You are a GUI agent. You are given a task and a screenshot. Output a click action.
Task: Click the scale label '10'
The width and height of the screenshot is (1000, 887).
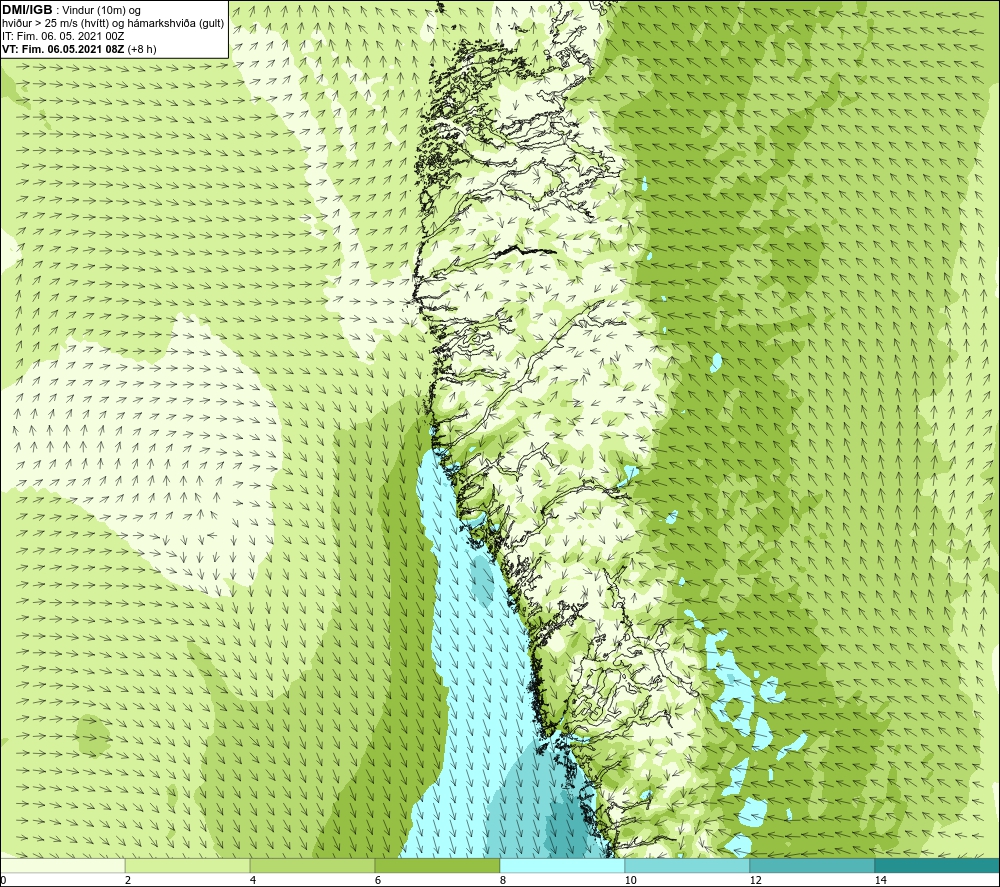pos(630,880)
